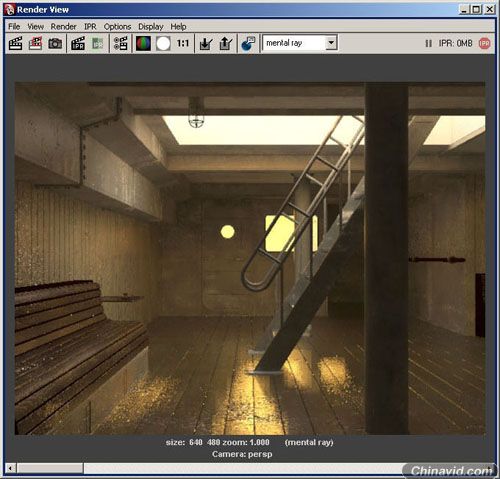Click the Remove Image up-arrow icon
Image resolution: width=500 pixels, height=479 pixels.
point(226,43)
